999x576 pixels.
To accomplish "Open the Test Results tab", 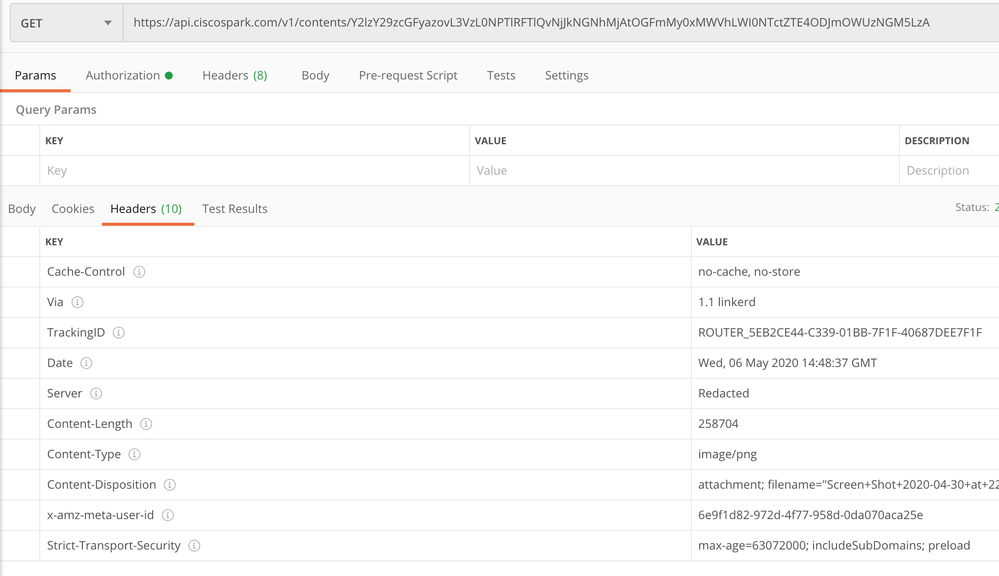I will [234, 209].
